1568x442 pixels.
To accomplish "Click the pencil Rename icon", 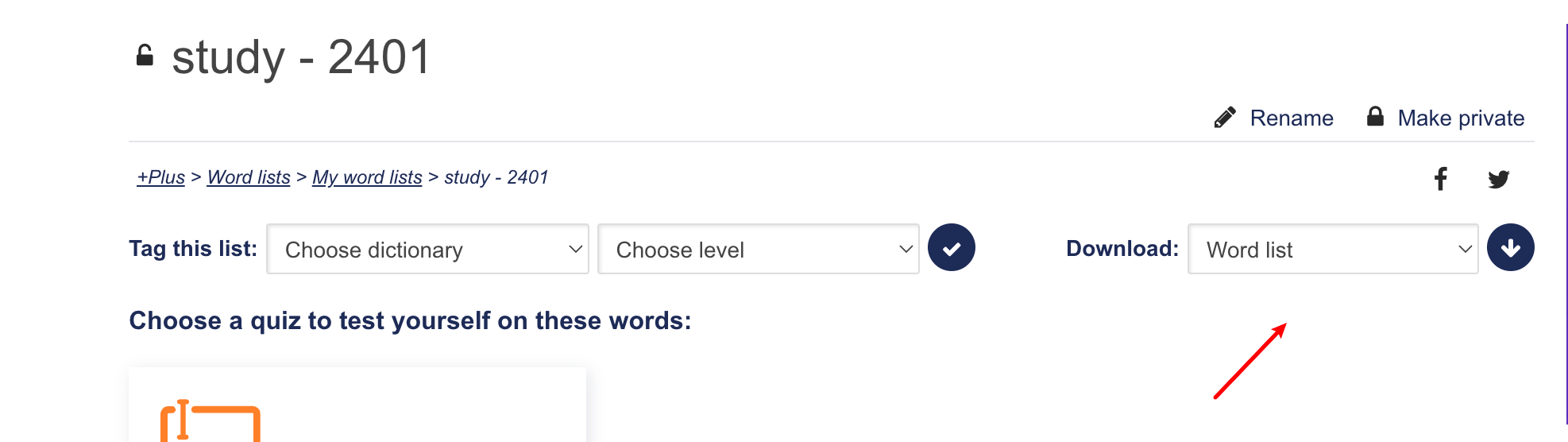I will [x=1225, y=118].
